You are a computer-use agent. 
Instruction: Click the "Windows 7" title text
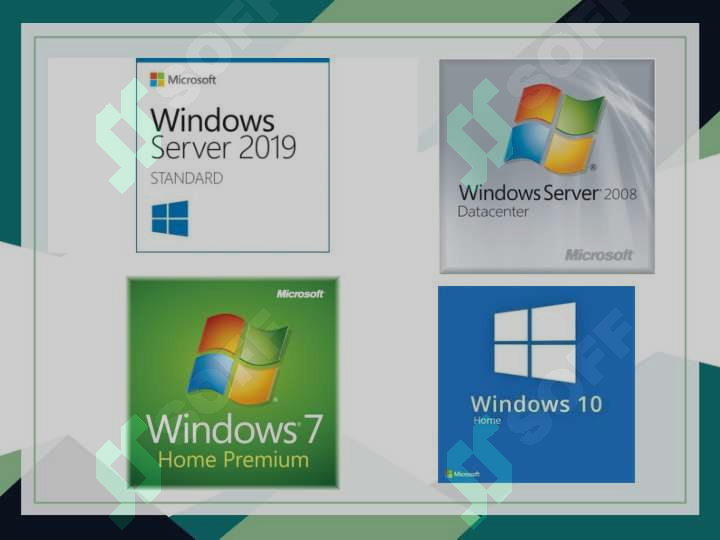click(x=234, y=429)
